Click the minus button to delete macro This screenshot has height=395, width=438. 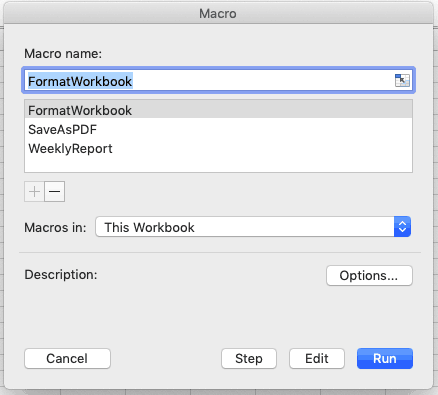[x=55, y=192]
